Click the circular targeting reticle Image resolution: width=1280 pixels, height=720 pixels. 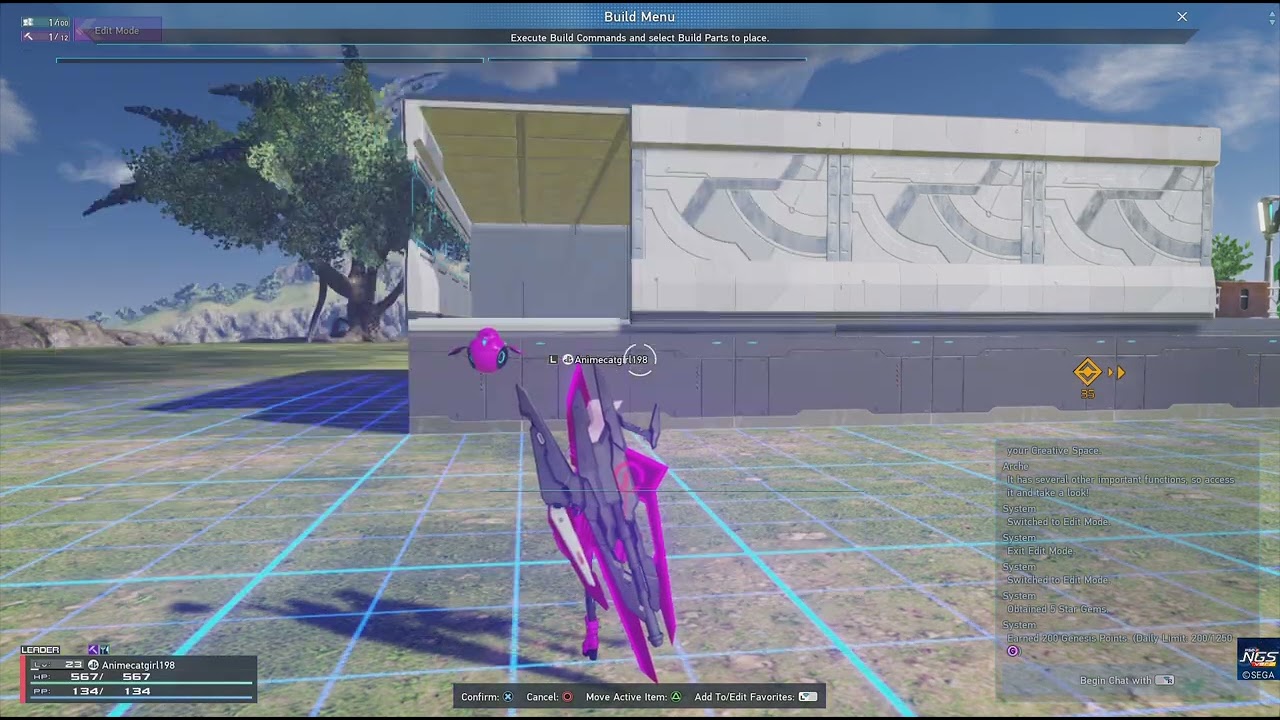pyautogui.click(x=640, y=360)
